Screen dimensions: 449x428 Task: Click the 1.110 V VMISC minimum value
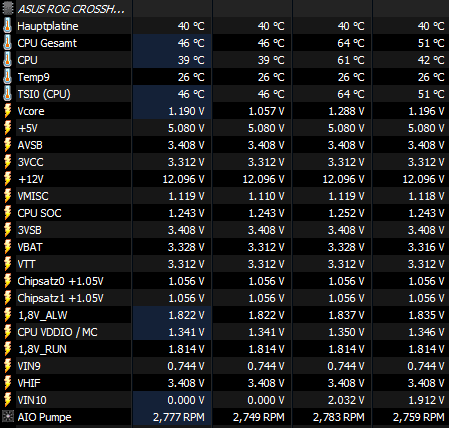click(266, 196)
